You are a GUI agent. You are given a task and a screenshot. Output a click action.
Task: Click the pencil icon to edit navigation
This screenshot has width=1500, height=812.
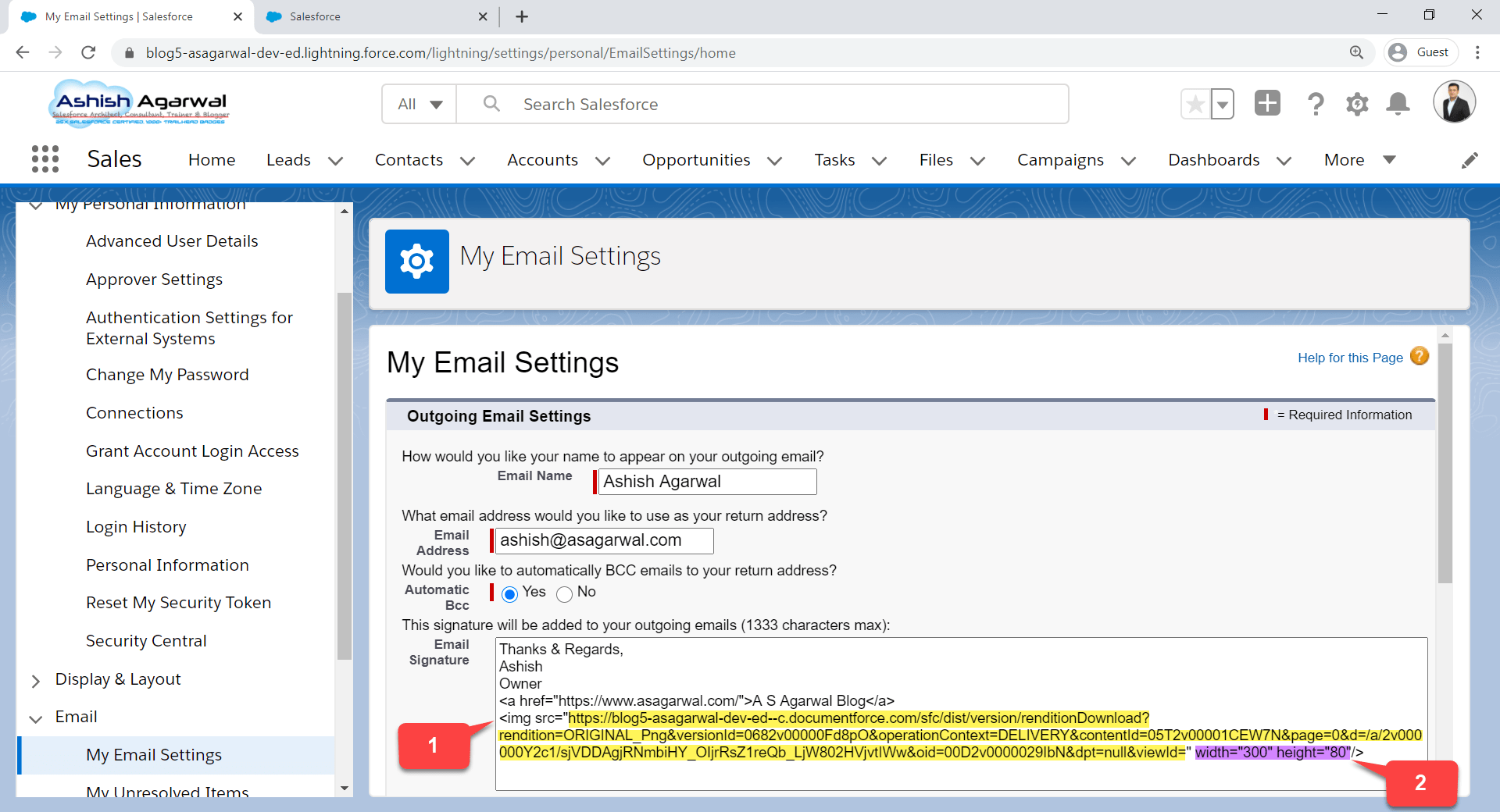click(x=1470, y=160)
